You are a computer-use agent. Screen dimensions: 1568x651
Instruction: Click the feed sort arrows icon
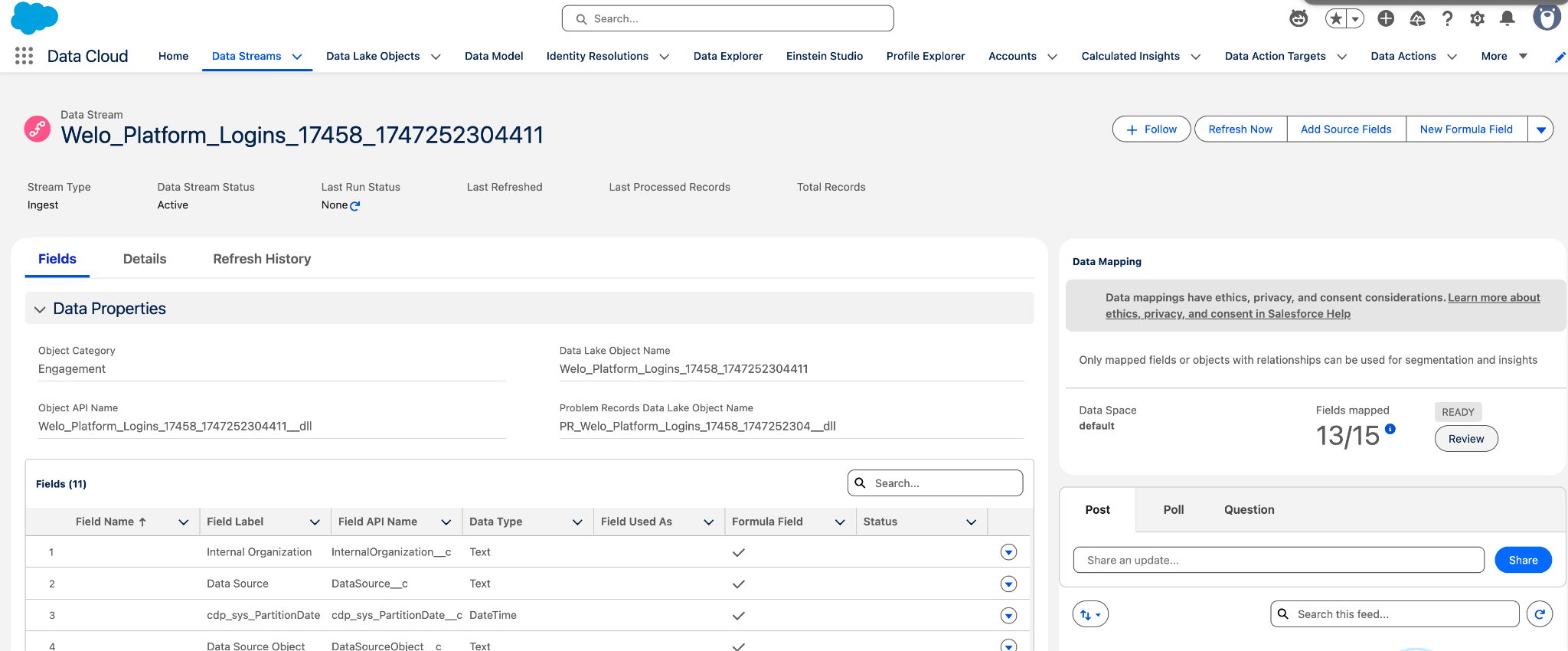(x=1089, y=614)
